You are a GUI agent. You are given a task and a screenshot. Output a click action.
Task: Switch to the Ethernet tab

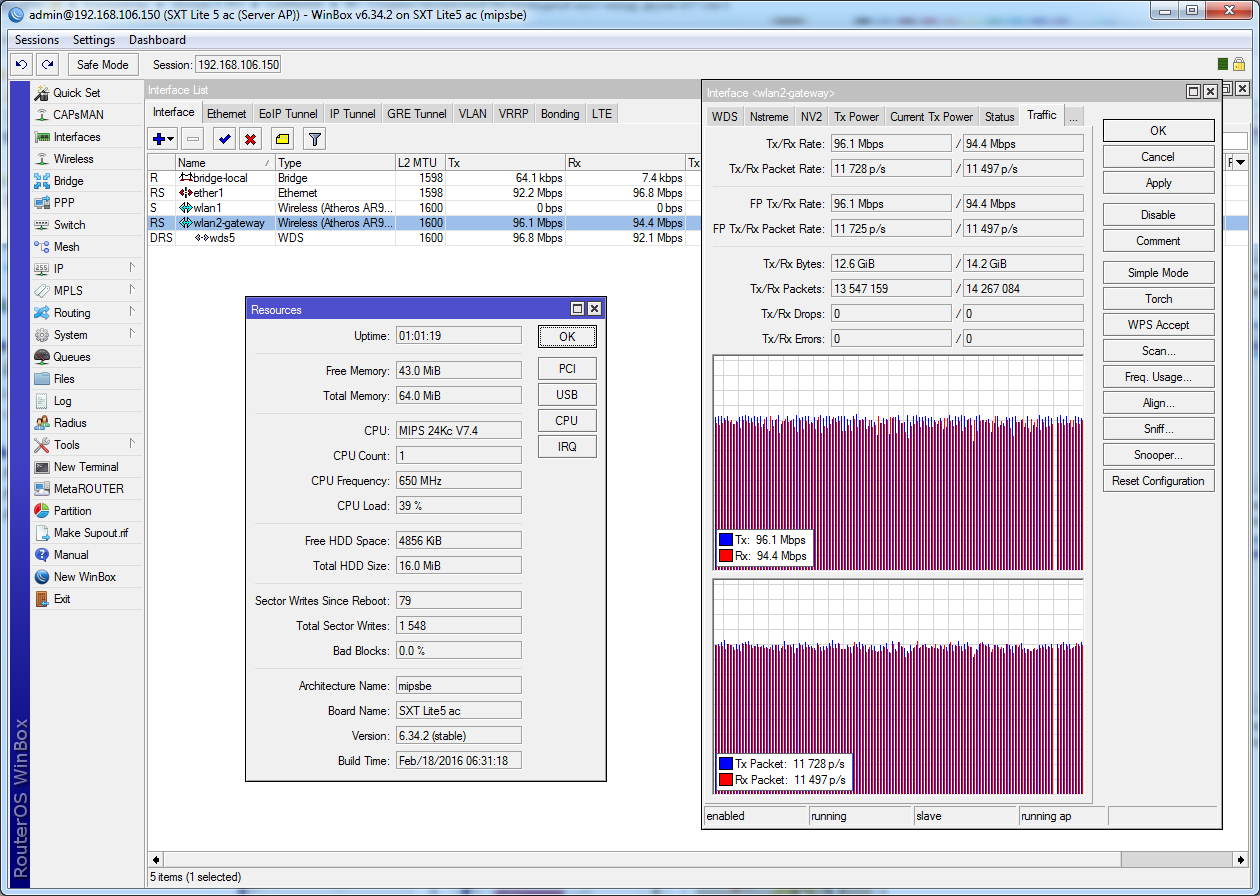[227, 114]
